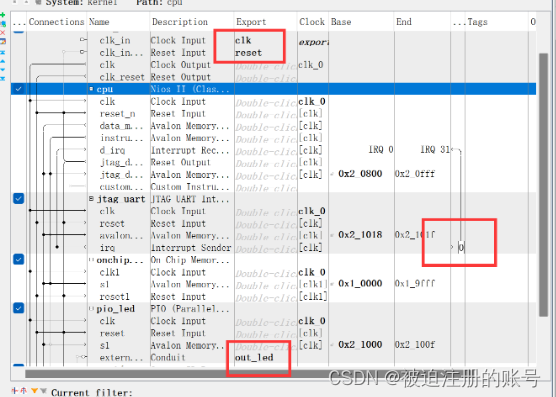Collapse the cpu component tree

coord(91,89)
